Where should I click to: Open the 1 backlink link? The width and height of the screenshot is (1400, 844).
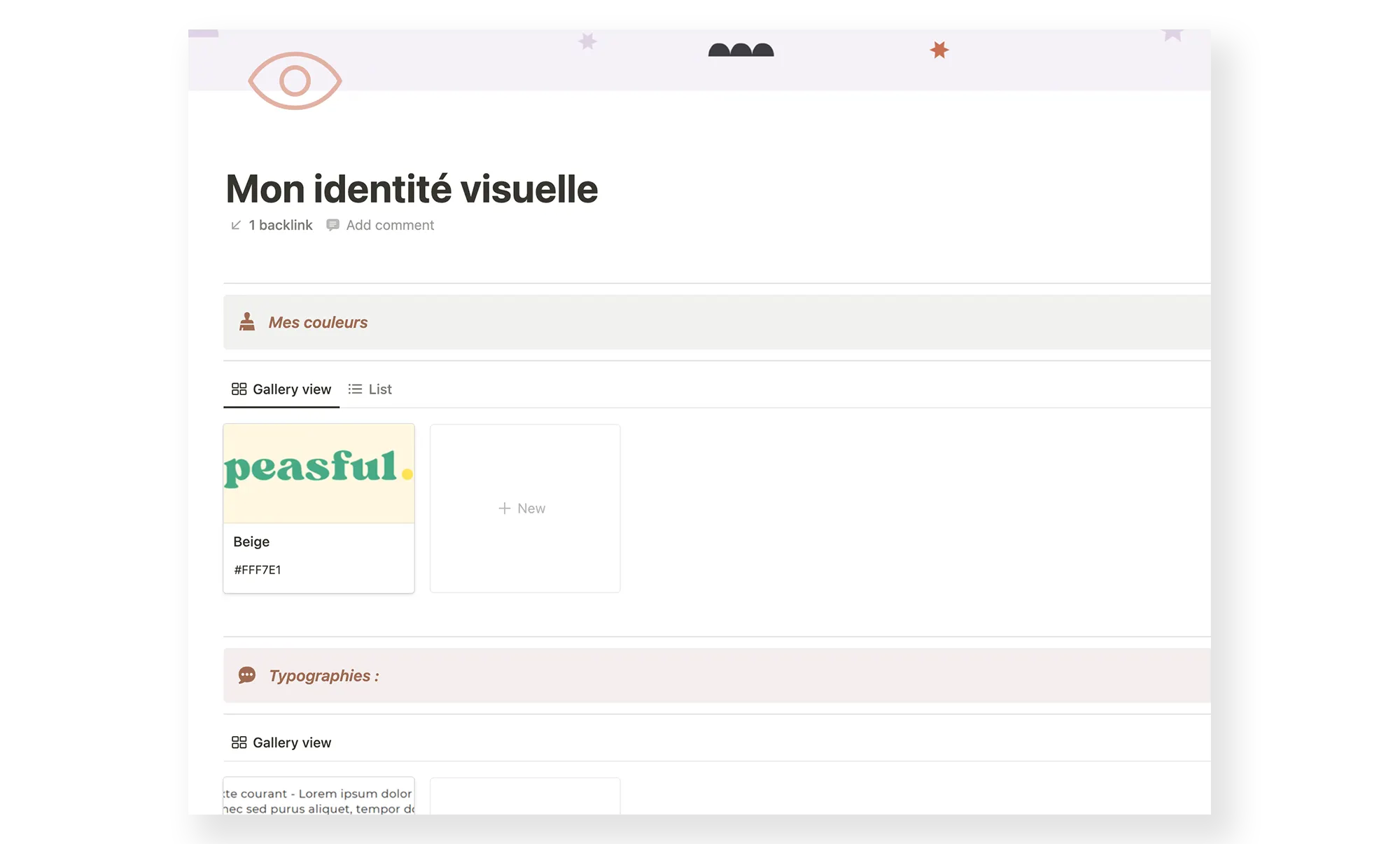pos(280,225)
